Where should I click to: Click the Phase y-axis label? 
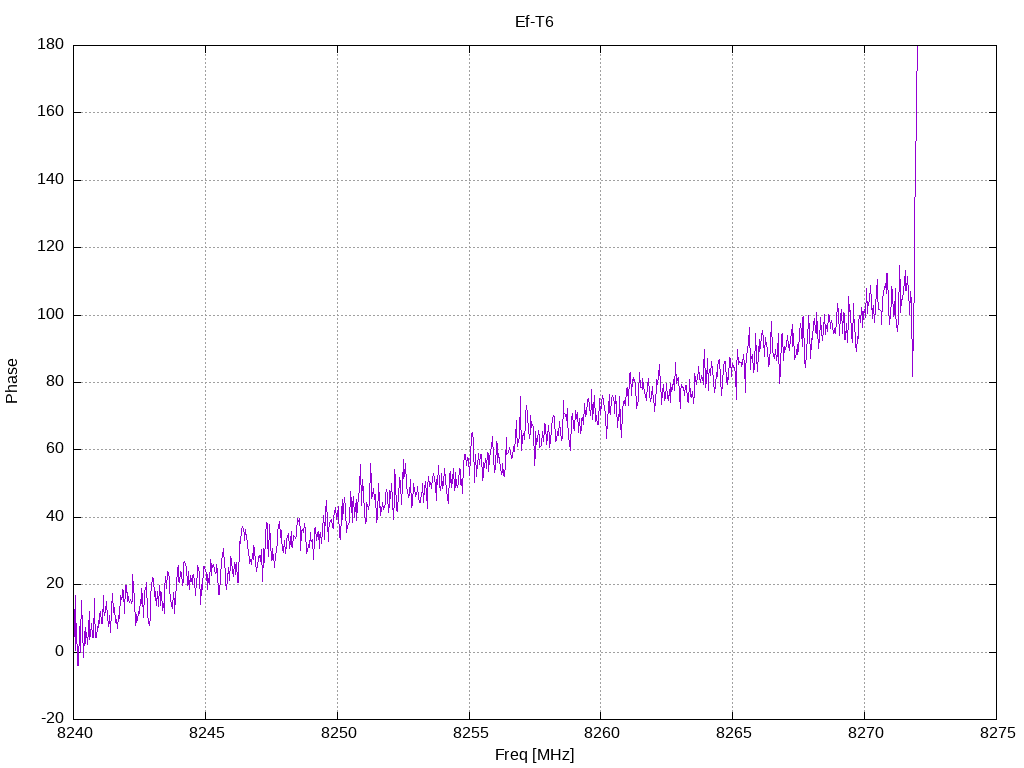(12, 381)
